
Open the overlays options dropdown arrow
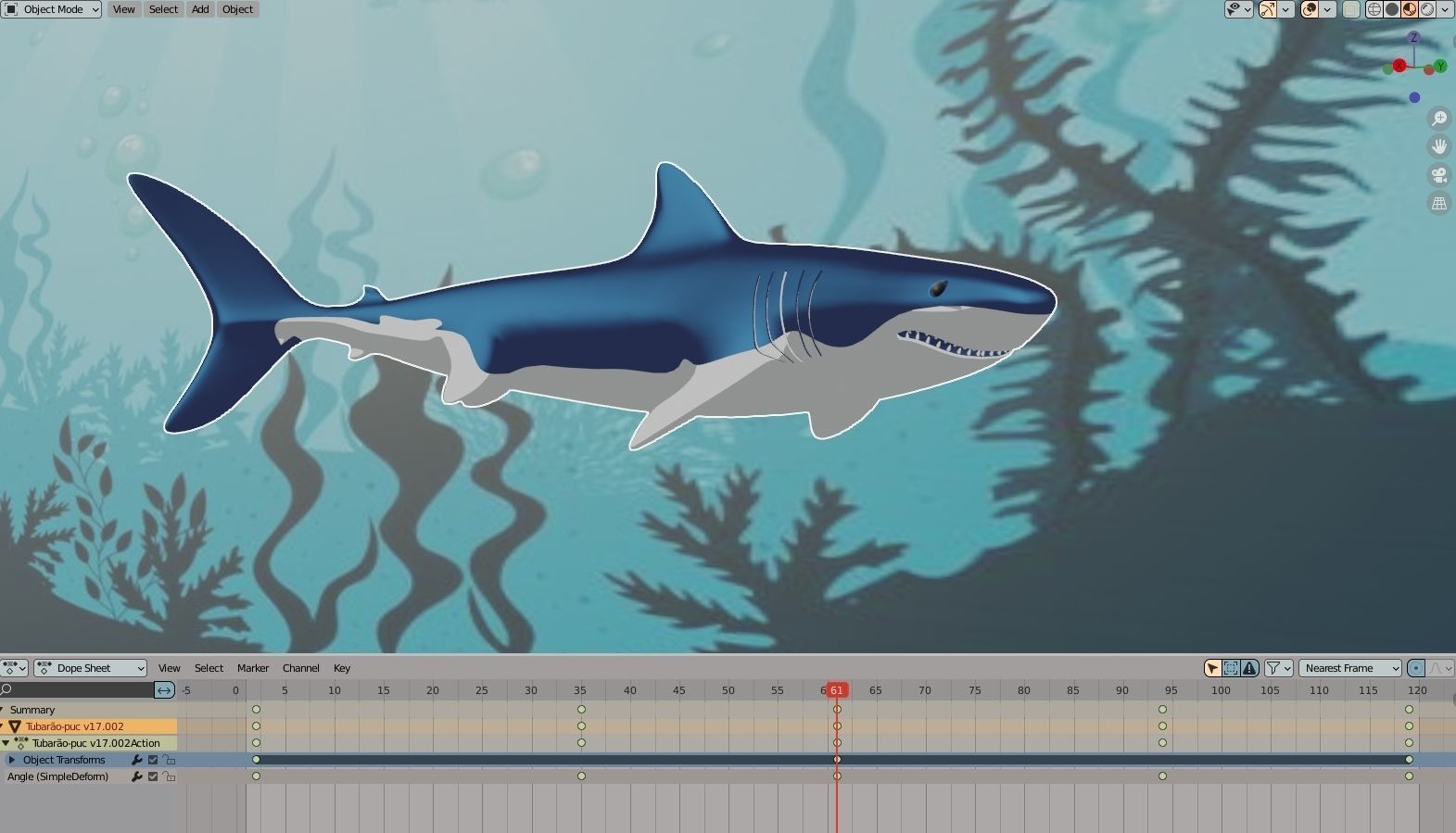1328,9
